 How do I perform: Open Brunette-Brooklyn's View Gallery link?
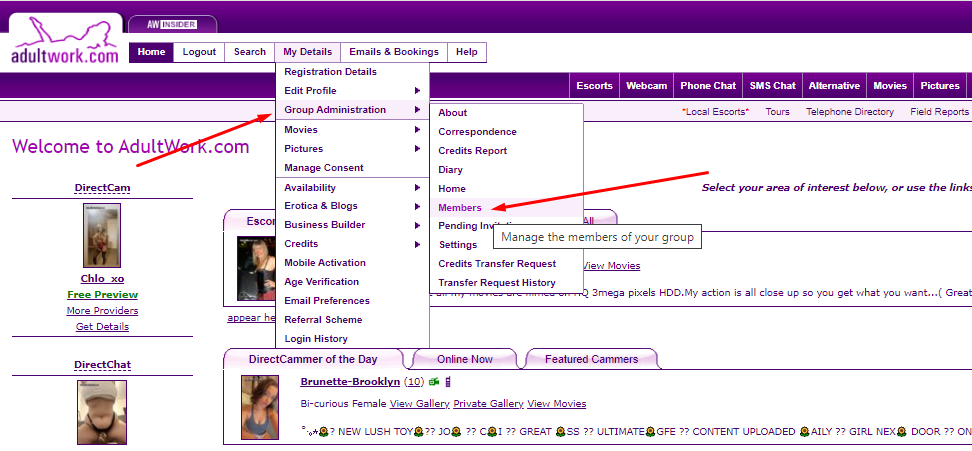420,404
